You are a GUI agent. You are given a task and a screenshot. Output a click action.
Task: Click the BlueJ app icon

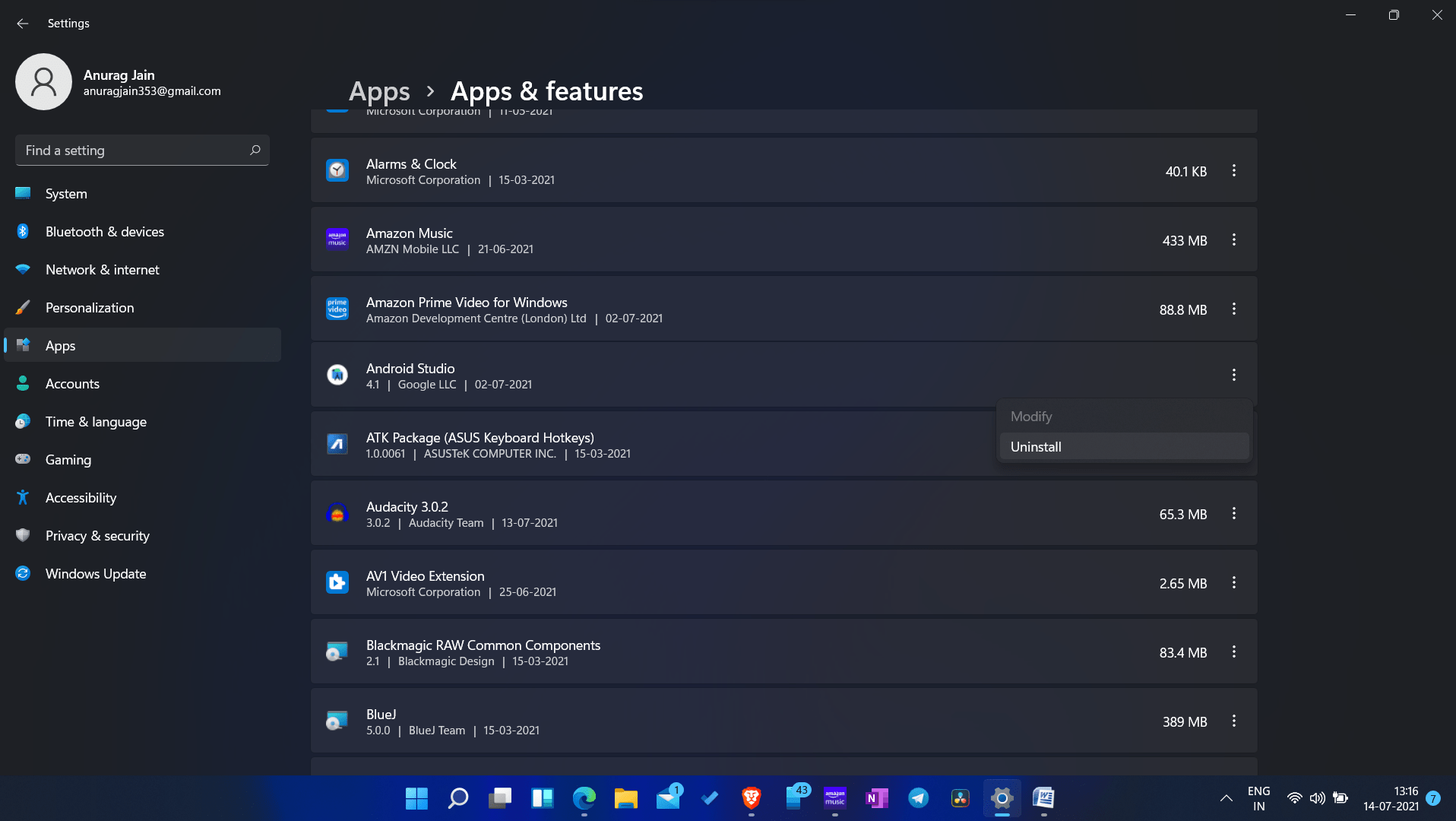pyautogui.click(x=337, y=721)
